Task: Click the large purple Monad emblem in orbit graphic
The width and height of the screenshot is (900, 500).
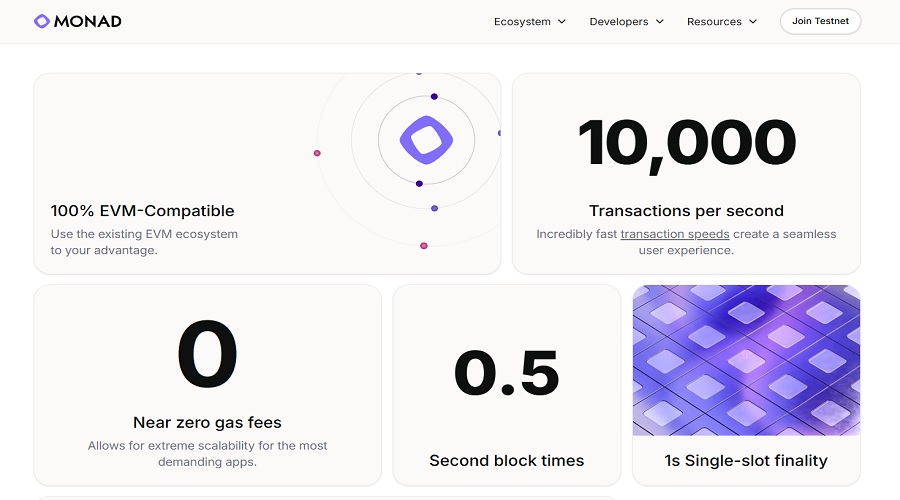Action: click(426, 139)
